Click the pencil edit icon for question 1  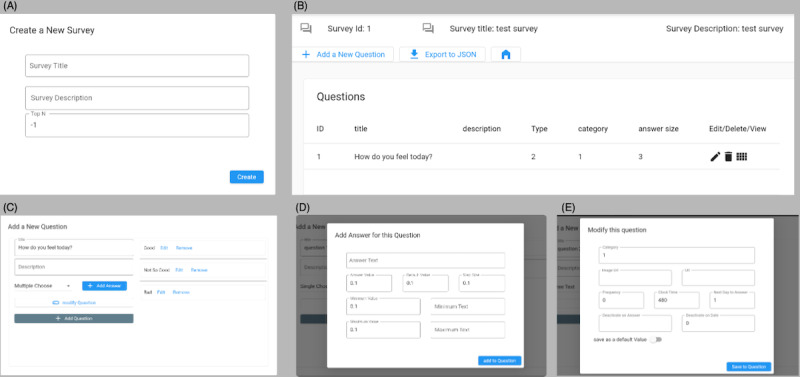point(715,157)
